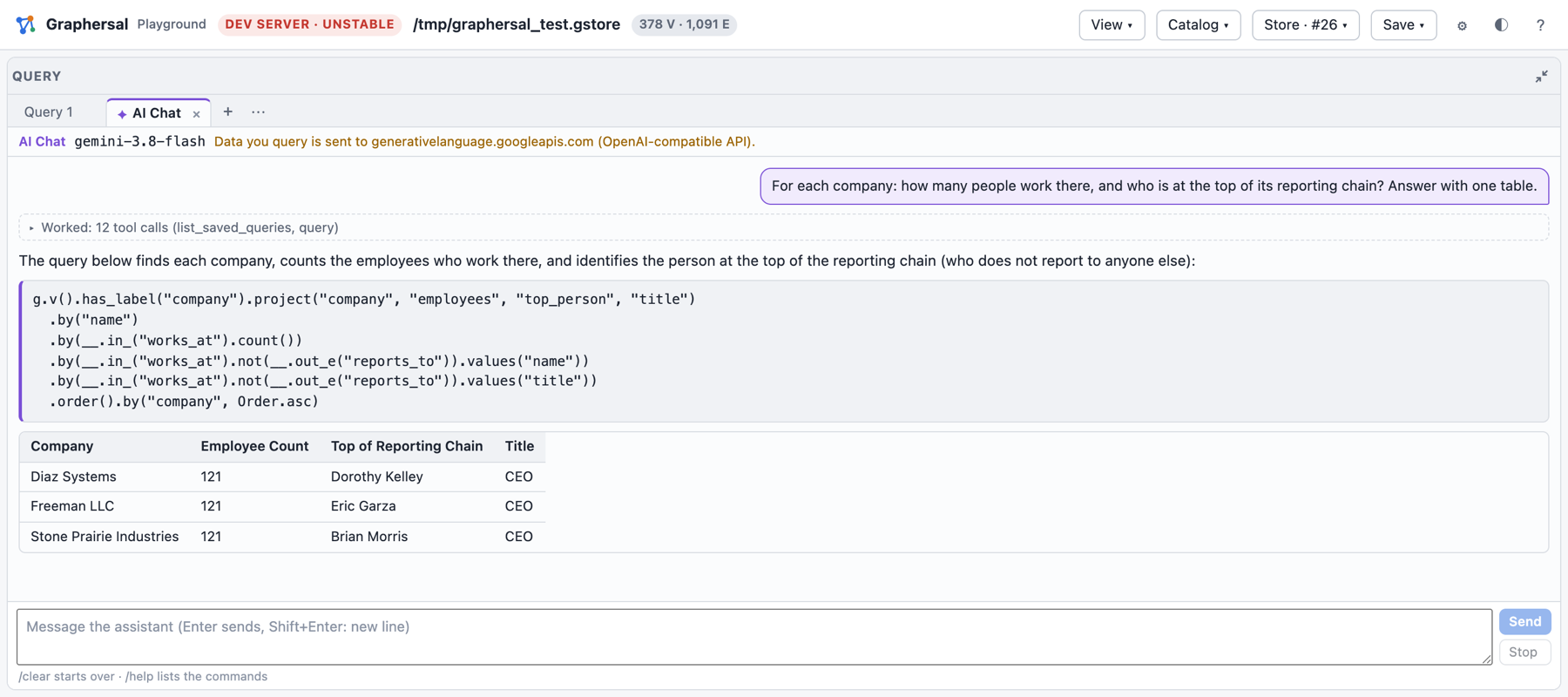
Task: Expand the Worked: 12 tool calls section
Action: click(x=783, y=227)
